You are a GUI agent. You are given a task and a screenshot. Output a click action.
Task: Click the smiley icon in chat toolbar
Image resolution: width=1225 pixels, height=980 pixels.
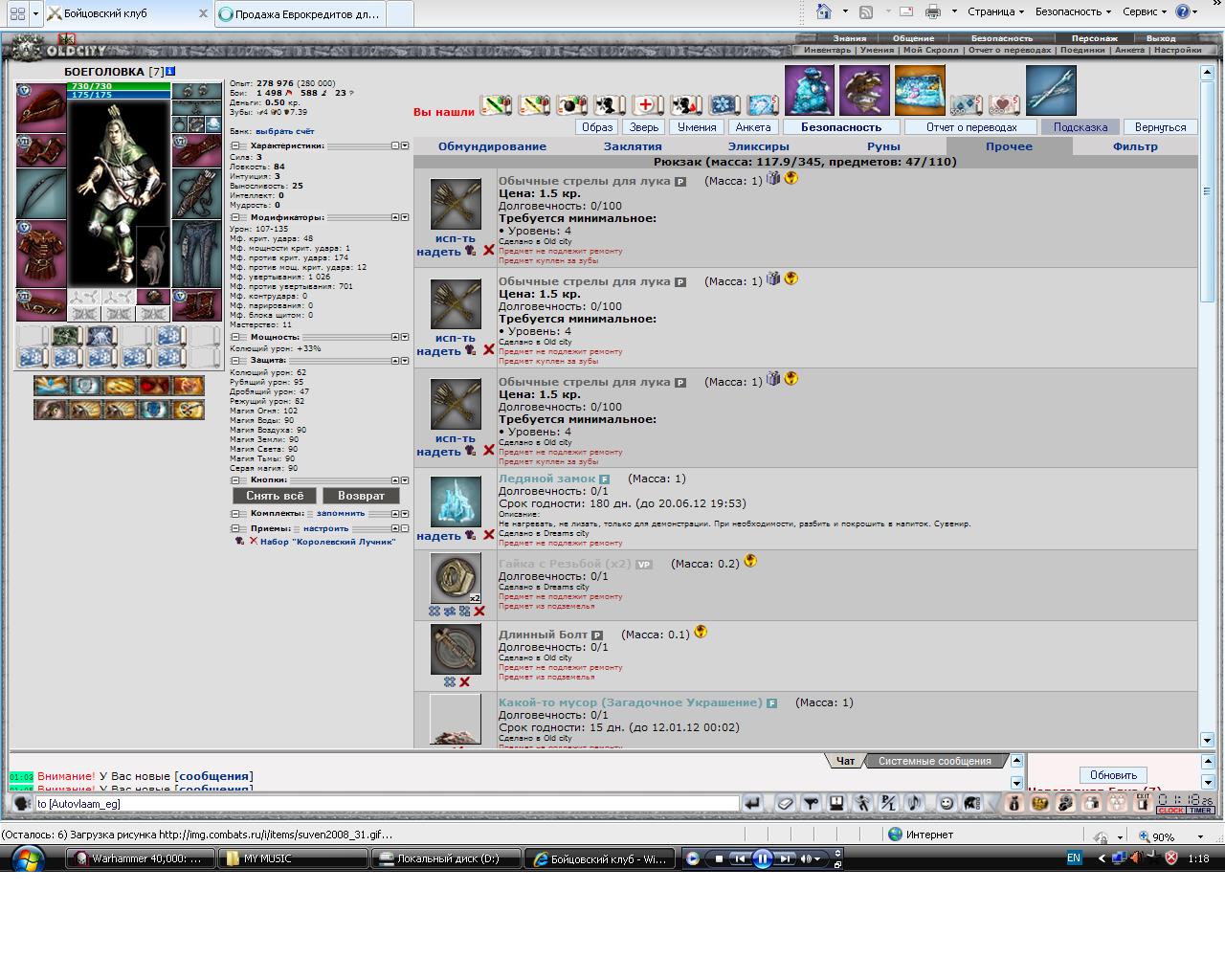point(947,804)
